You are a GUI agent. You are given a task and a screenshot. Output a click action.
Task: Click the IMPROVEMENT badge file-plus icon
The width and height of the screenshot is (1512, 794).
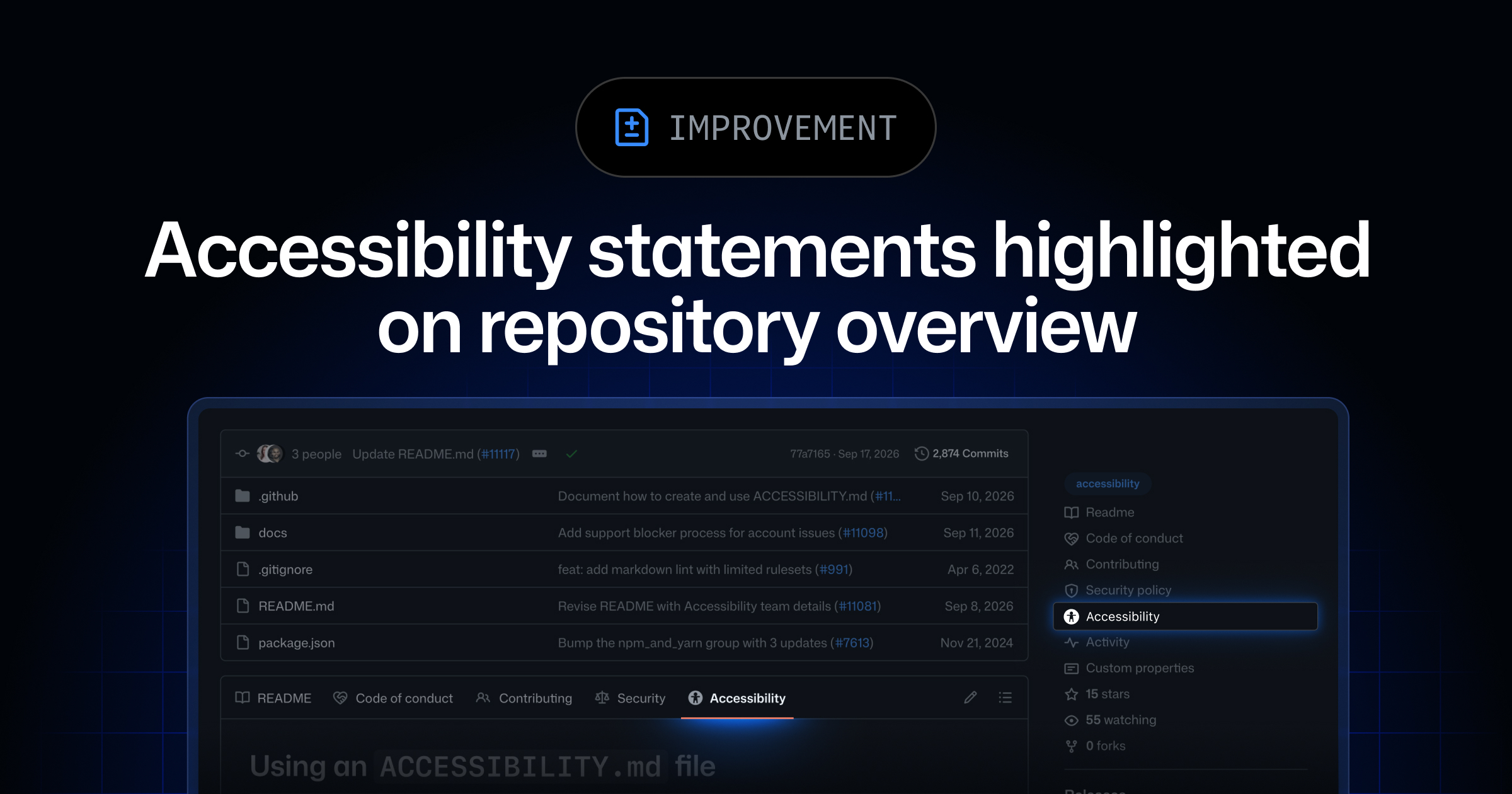click(632, 127)
